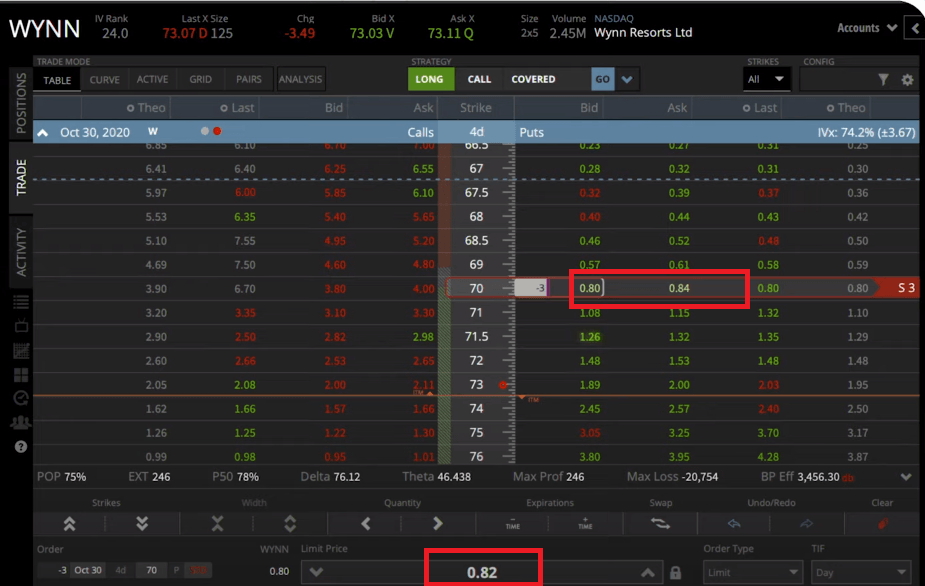This screenshot has width=925, height=586.
Task: Toggle the limit price lock icon
Action: (676, 573)
